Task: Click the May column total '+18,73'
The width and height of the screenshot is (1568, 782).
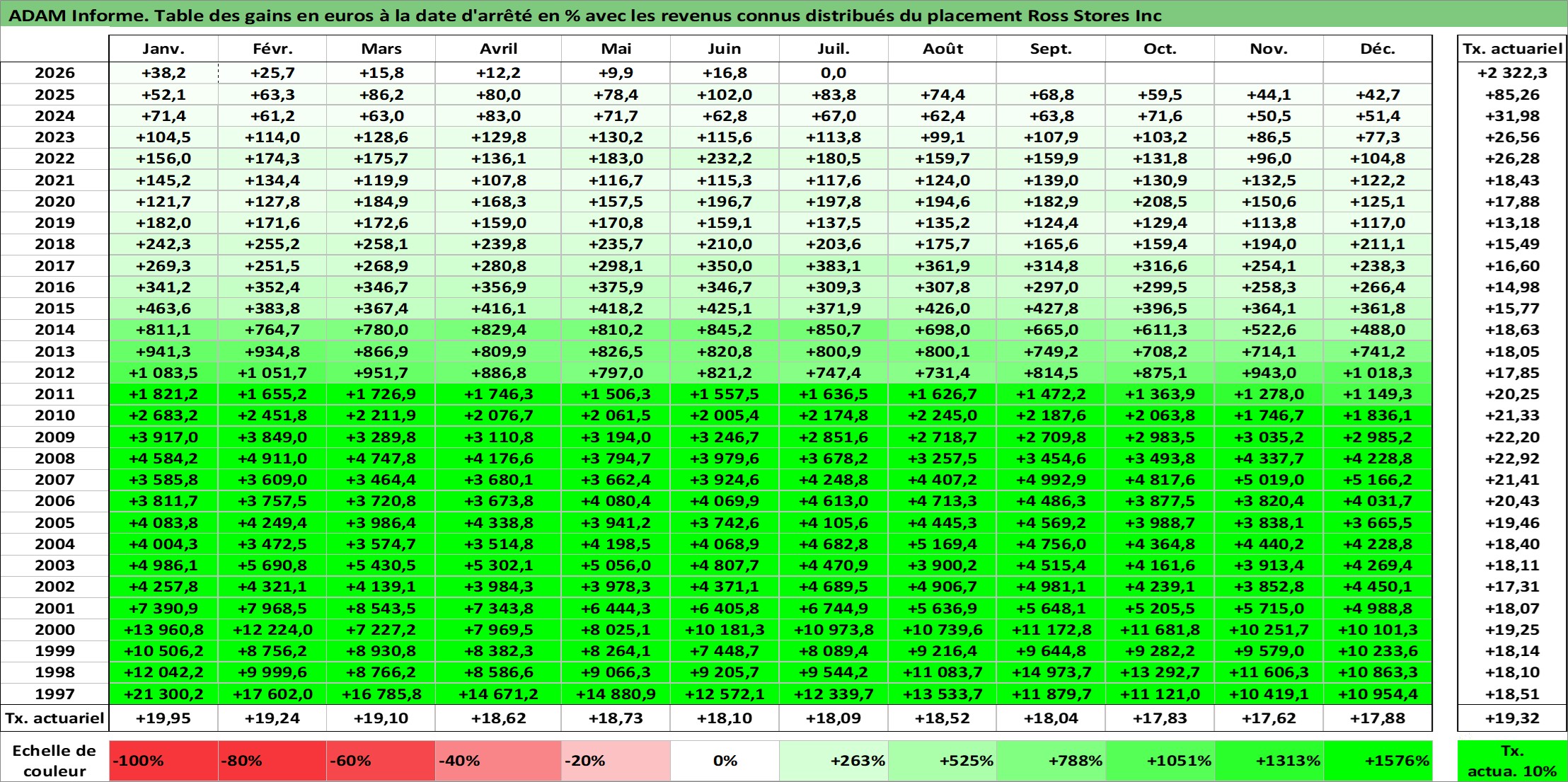Action: point(616,718)
